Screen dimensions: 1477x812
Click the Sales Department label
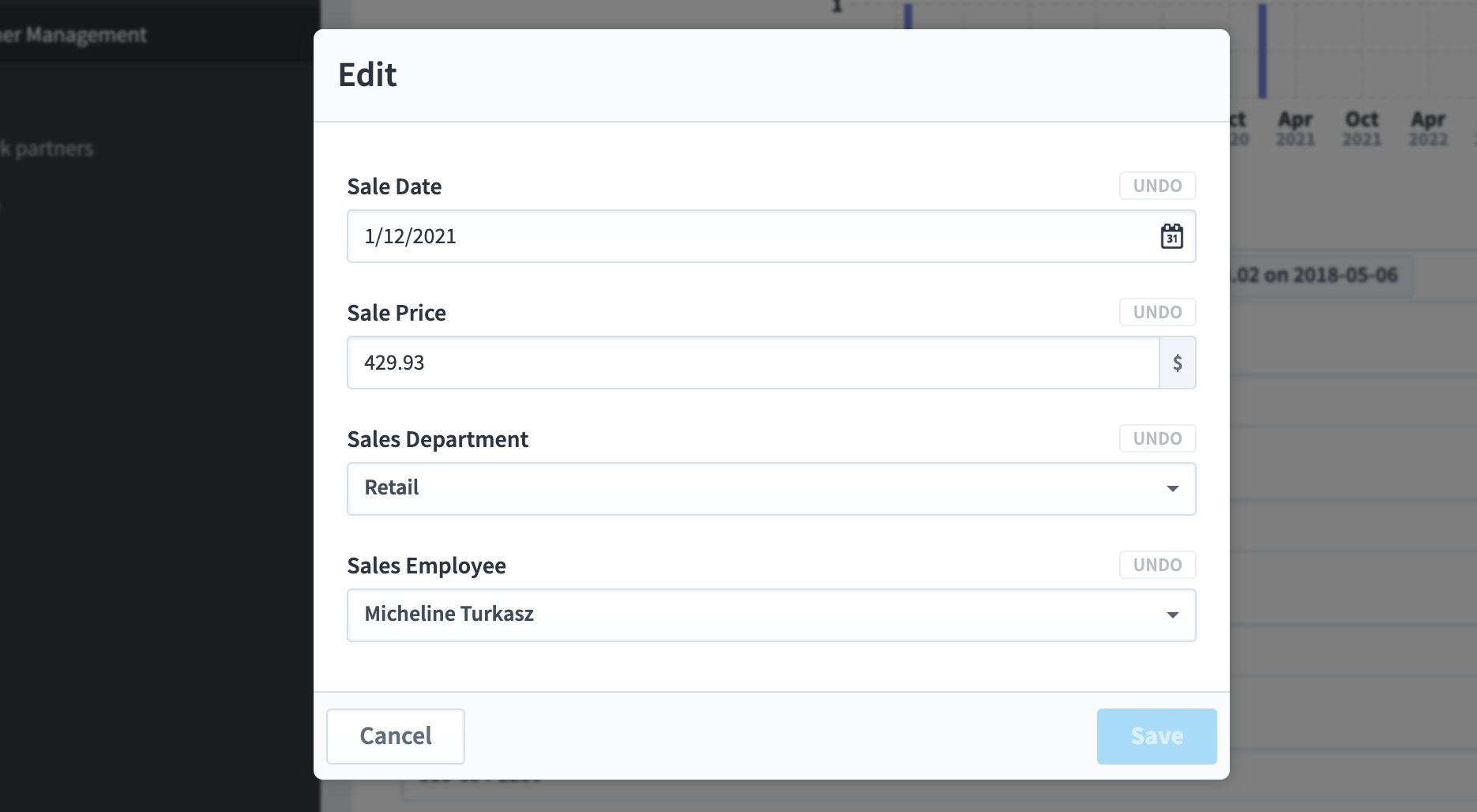click(438, 440)
